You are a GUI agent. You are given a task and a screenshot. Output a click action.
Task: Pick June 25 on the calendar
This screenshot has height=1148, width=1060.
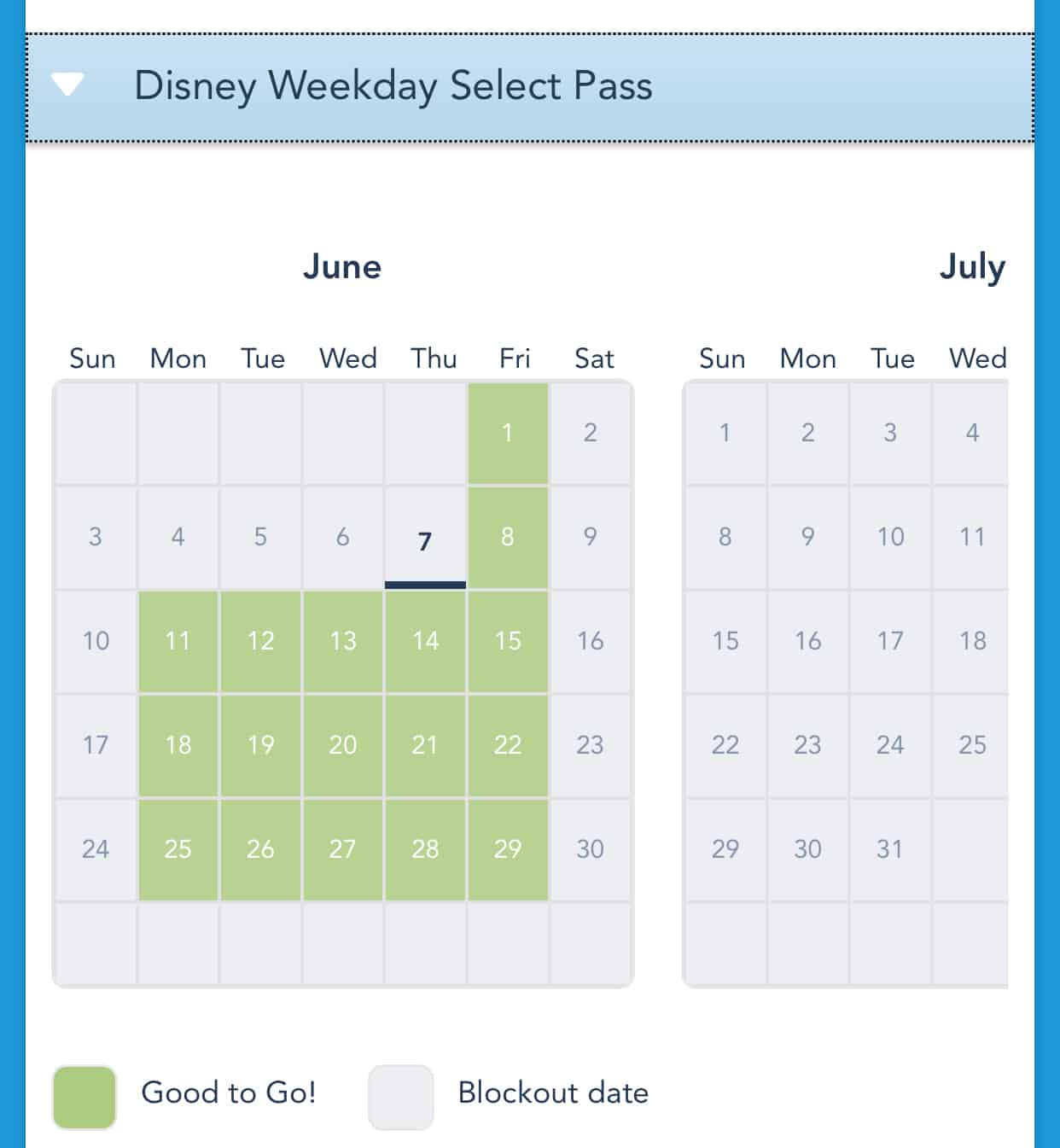[178, 849]
